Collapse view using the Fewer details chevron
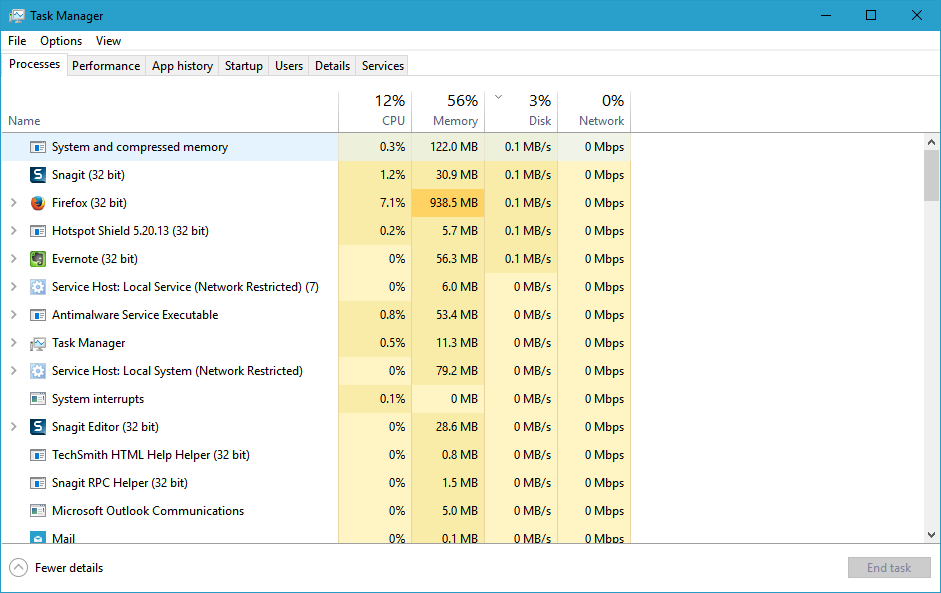 (x=17, y=567)
